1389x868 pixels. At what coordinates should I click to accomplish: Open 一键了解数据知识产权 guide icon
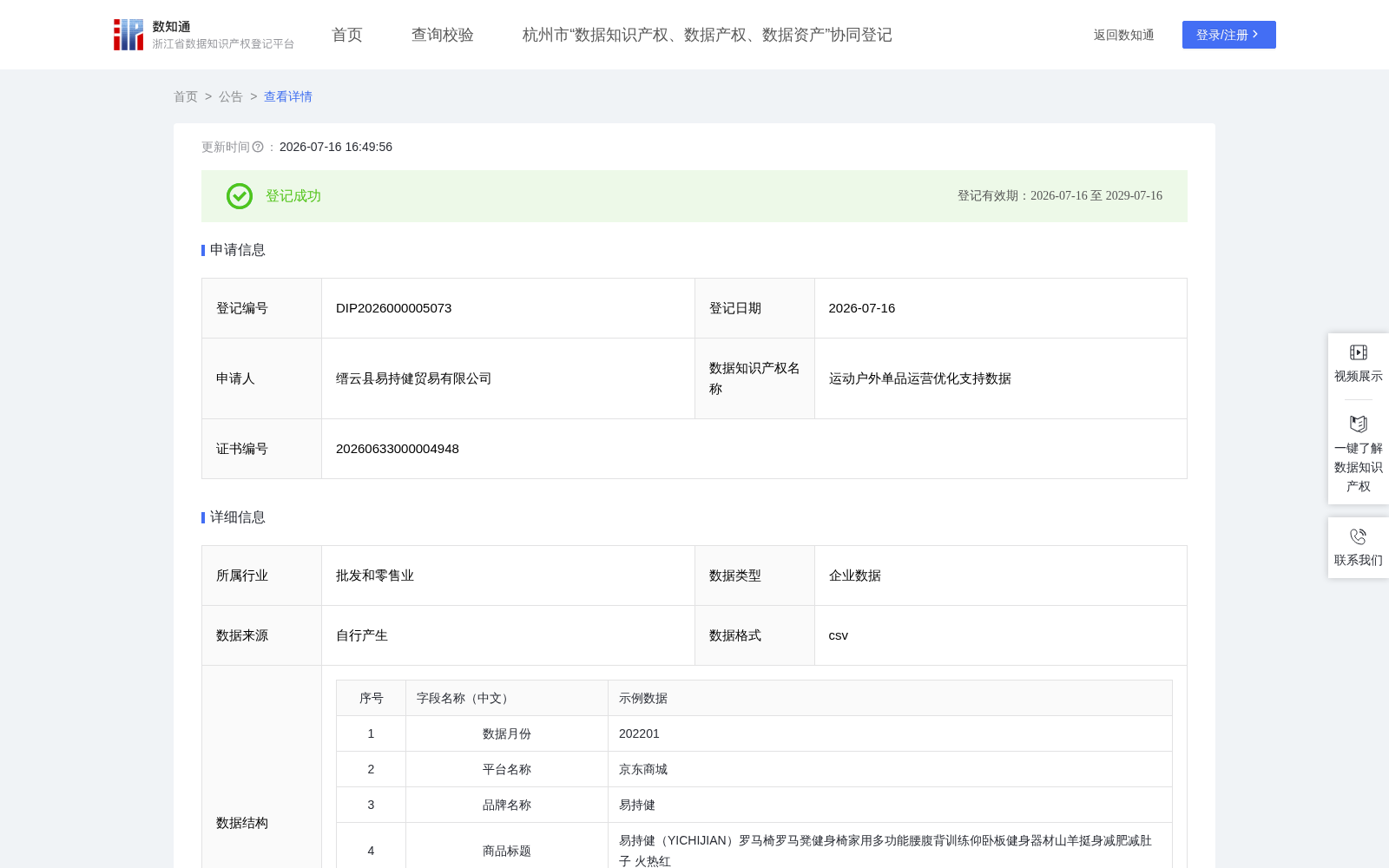pyautogui.click(x=1359, y=424)
